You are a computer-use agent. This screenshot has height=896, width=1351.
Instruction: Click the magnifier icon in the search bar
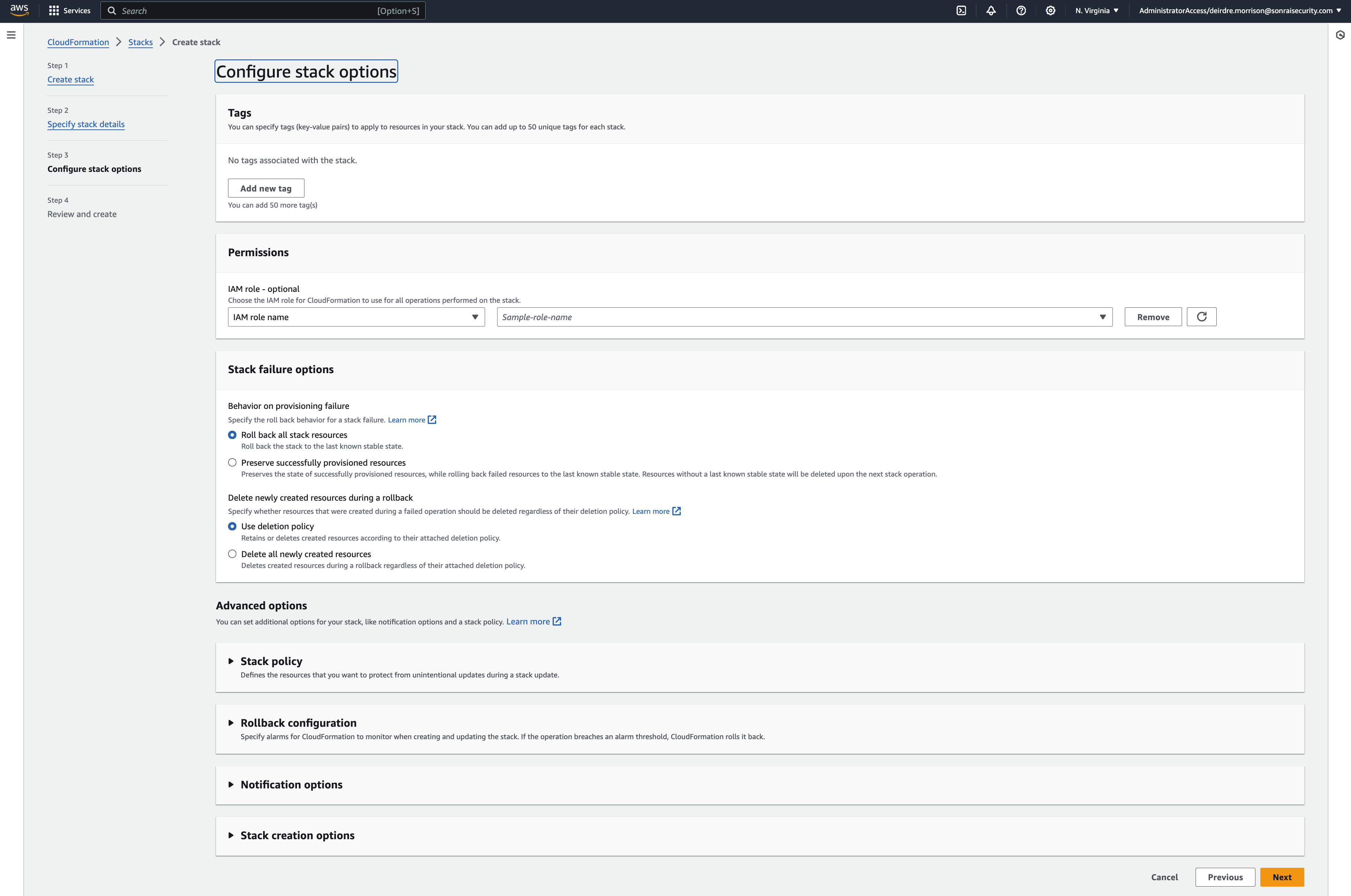(112, 11)
